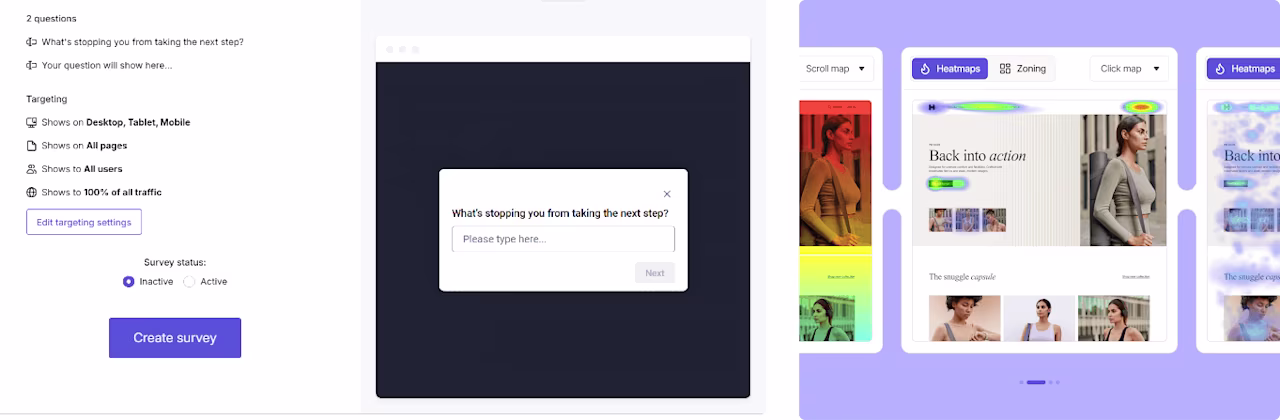The height and width of the screenshot is (420, 1280).
Task: Click the Next button in survey popup
Action: [654, 273]
